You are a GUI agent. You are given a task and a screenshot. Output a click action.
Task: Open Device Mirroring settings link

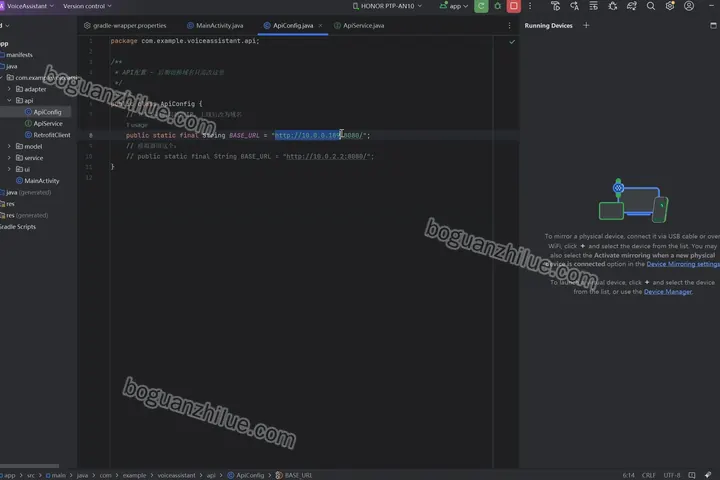[683, 264]
